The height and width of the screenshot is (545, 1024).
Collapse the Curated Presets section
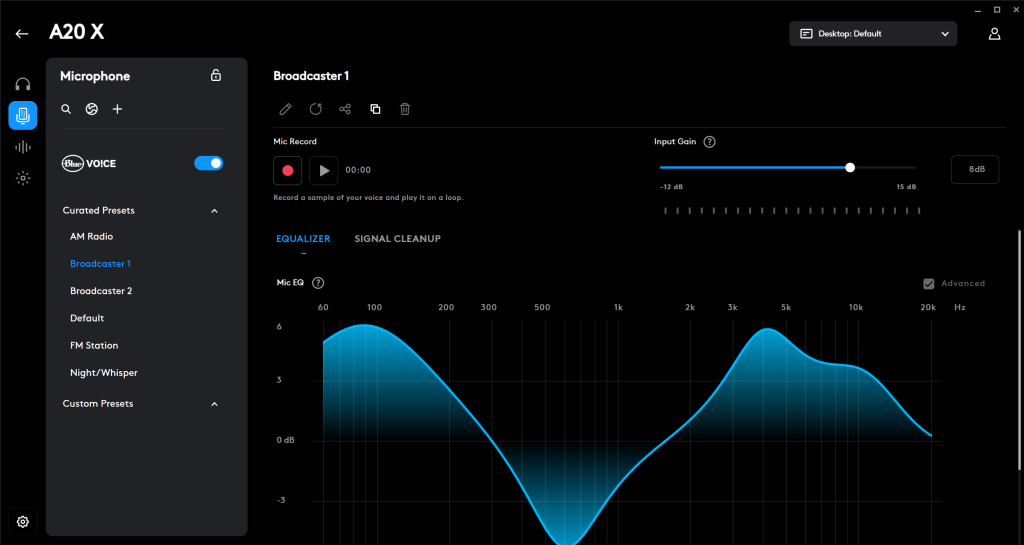click(x=214, y=211)
